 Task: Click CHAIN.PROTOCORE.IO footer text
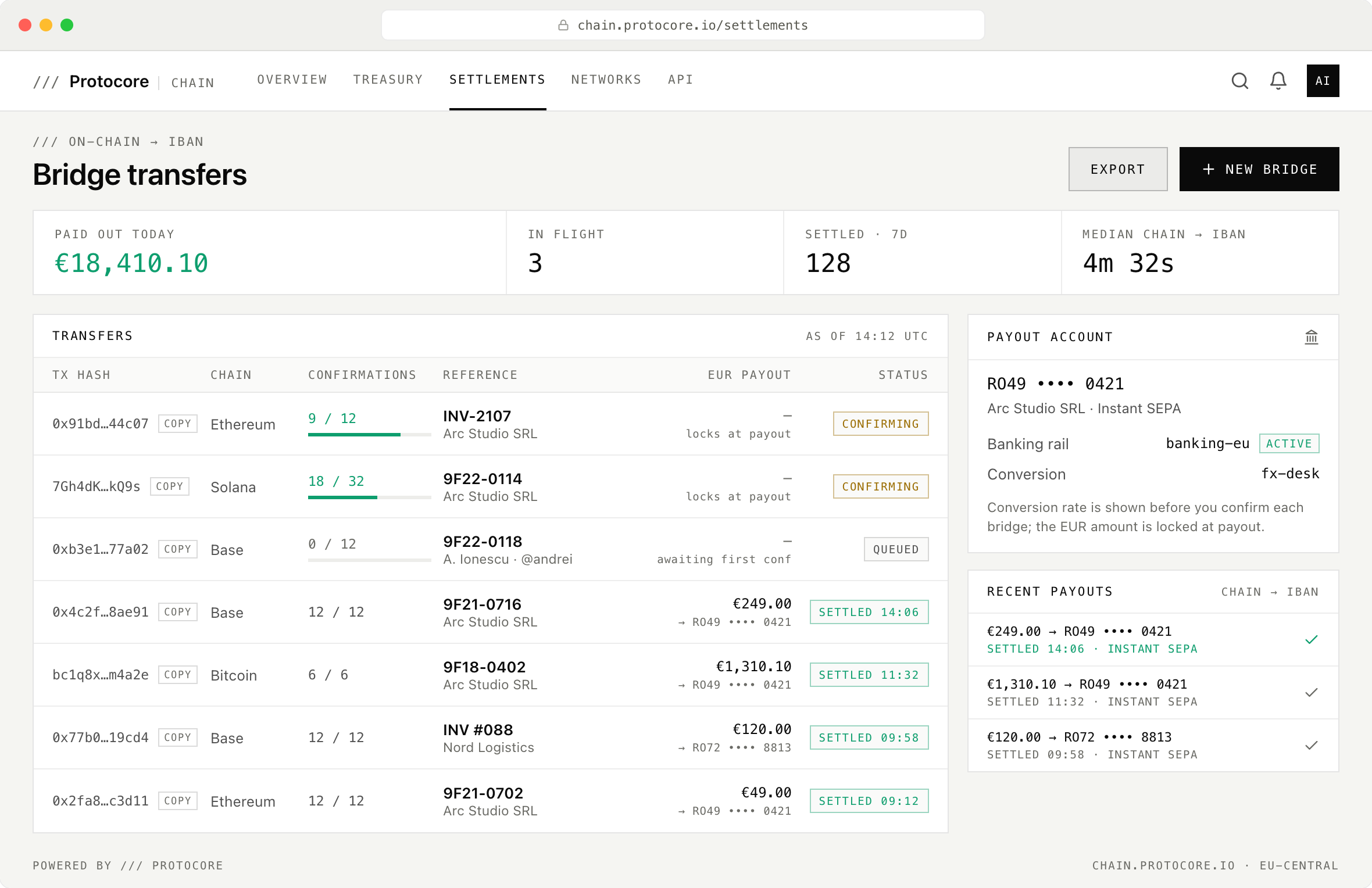(x=1163, y=865)
